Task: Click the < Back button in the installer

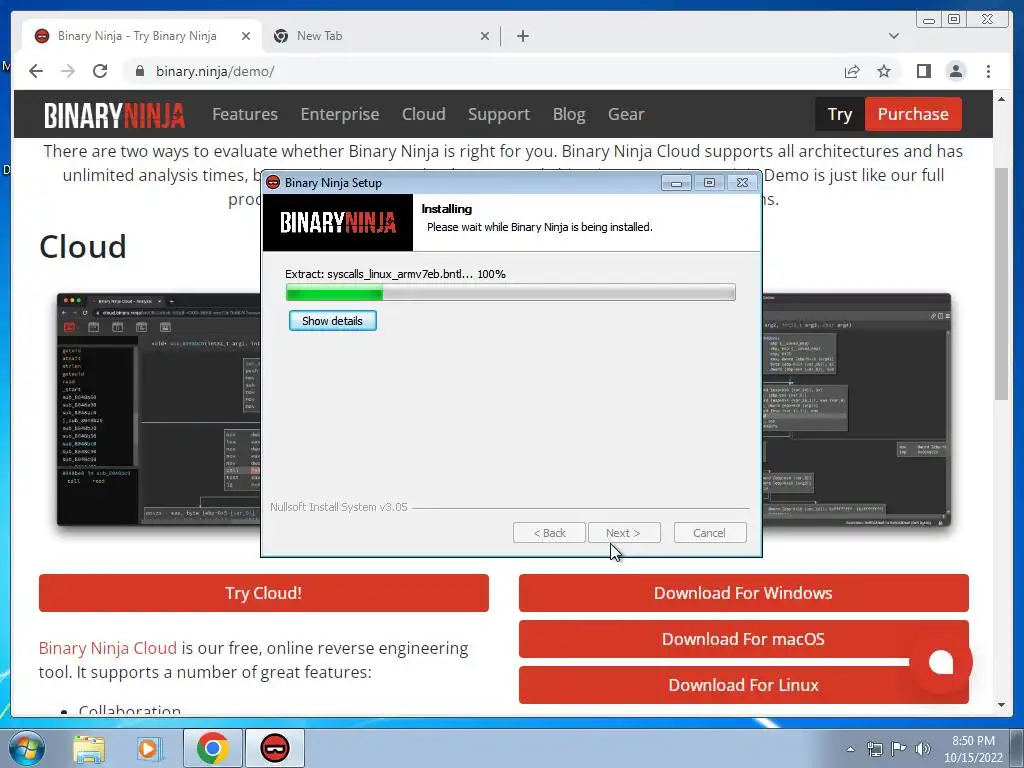Action: pos(549,533)
